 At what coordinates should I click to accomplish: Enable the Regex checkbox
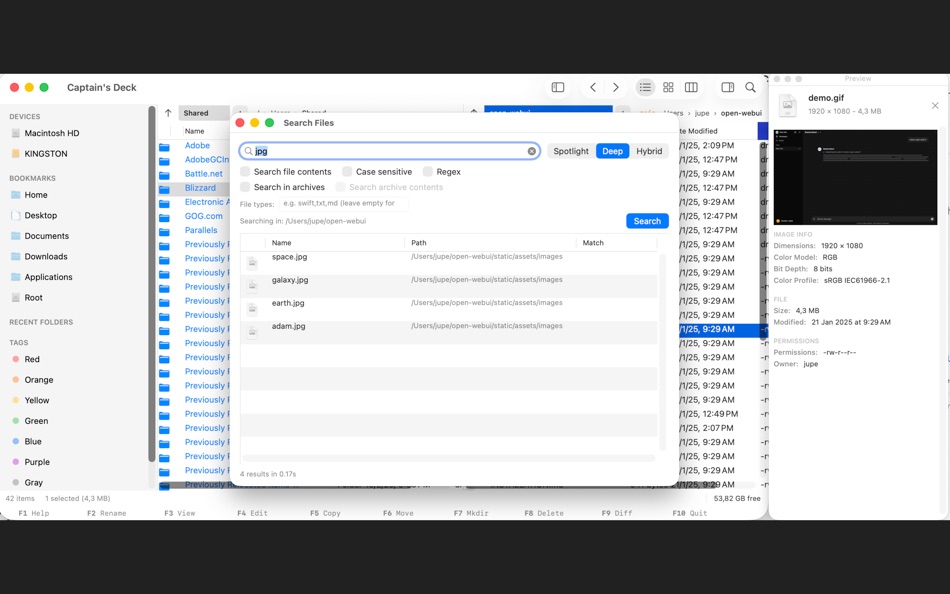tap(428, 172)
